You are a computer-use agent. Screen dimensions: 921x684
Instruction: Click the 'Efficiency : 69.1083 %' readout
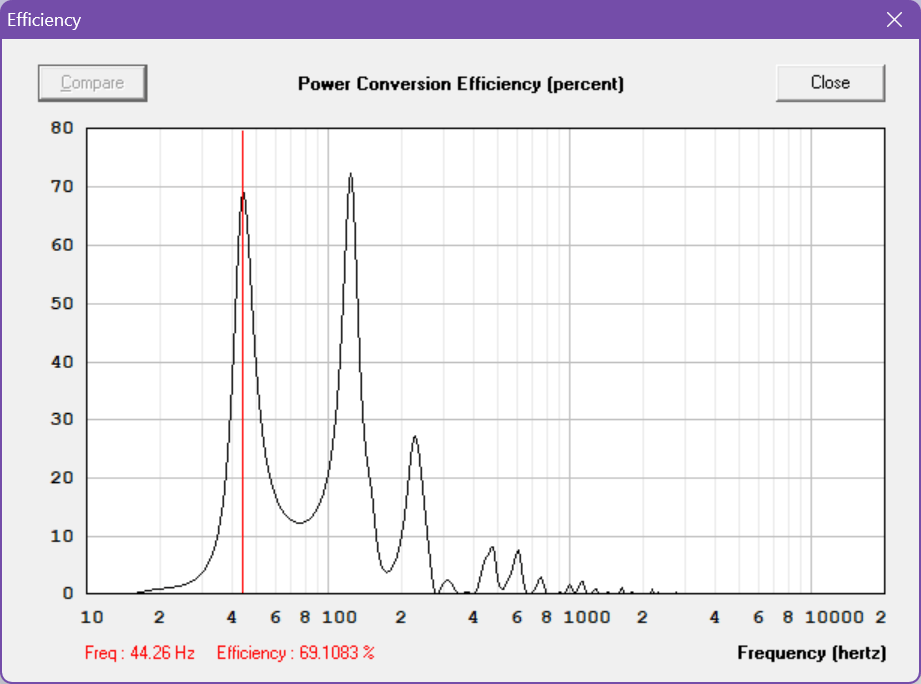pyautogui.click(x=295, y=653)
